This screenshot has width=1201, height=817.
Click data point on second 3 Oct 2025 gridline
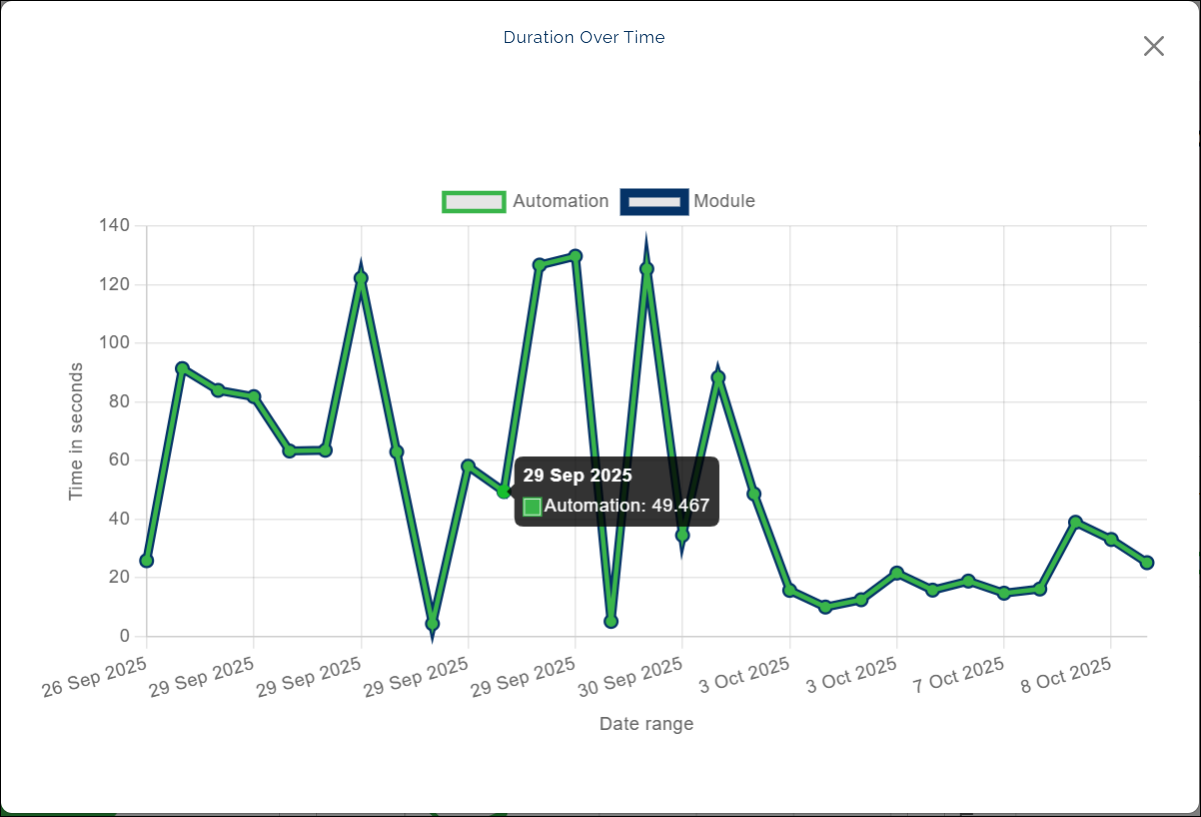897,573
